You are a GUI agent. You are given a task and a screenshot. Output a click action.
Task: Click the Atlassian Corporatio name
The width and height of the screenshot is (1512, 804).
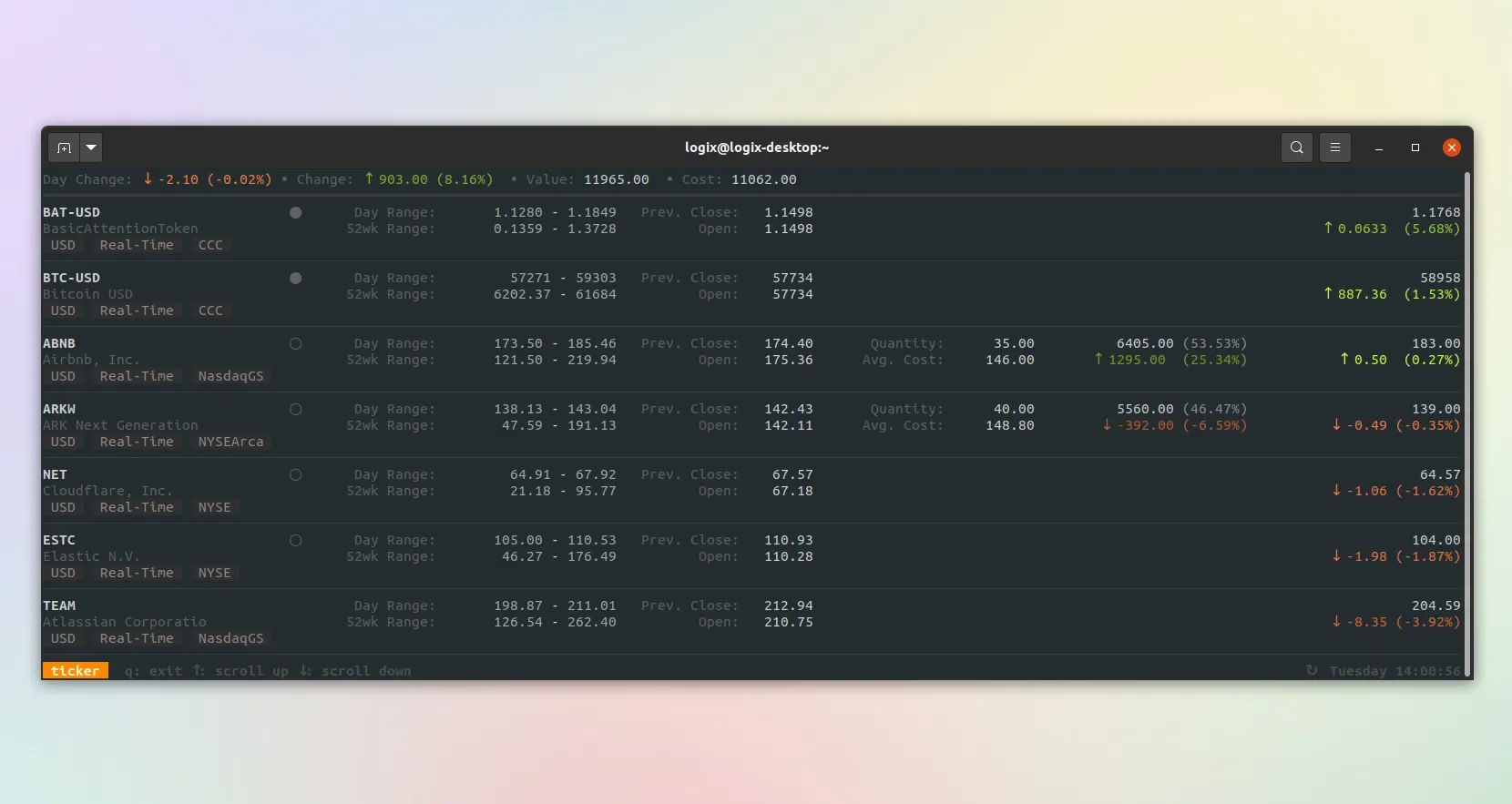(125, 623)
